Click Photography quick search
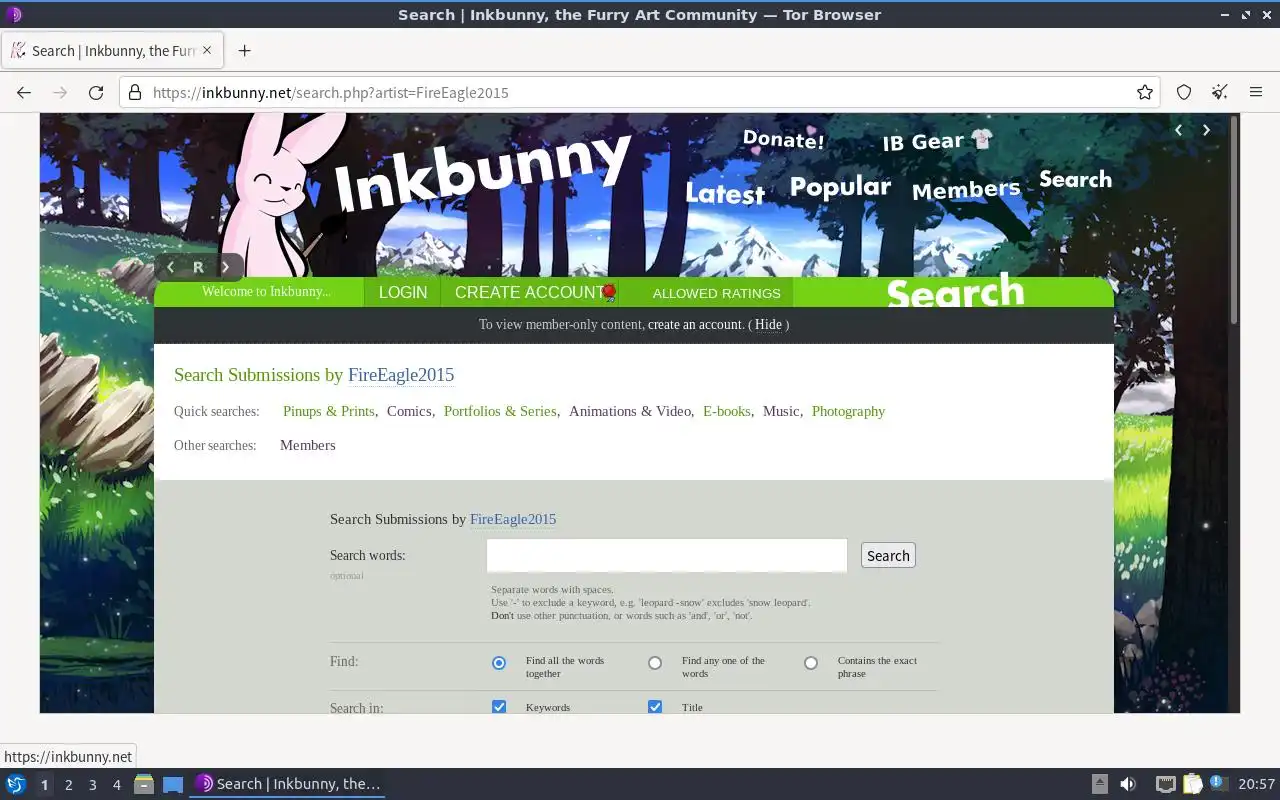 coord(848,411)
